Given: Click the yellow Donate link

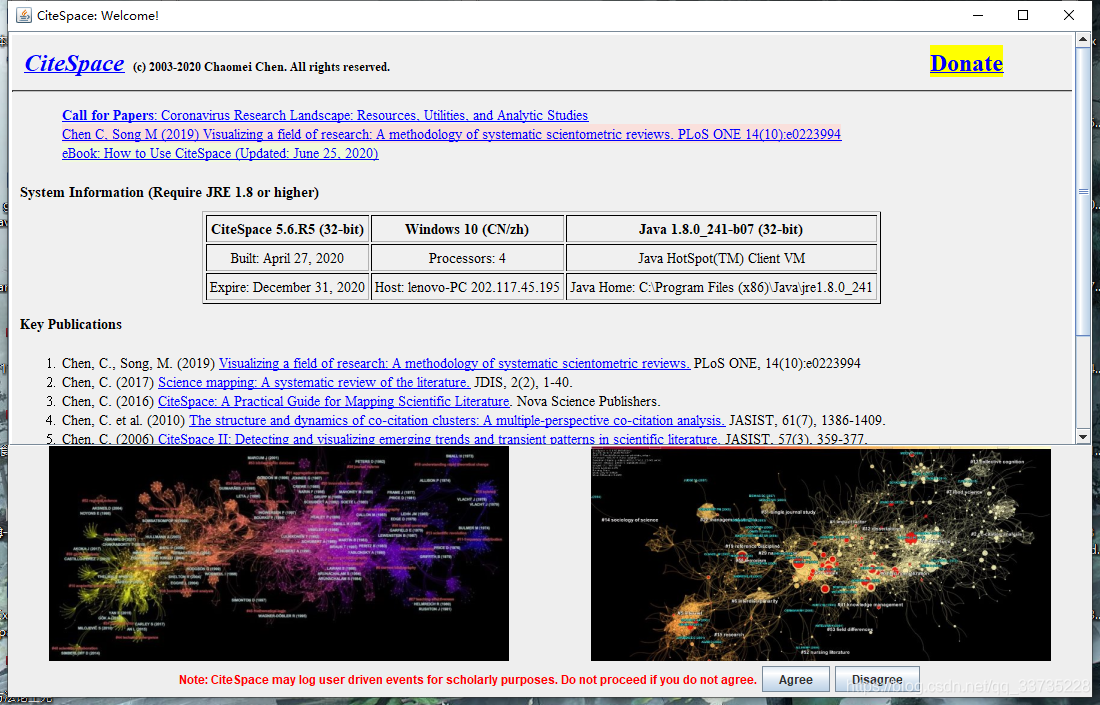Looking at the screenshot, I should tap(966, 63).
